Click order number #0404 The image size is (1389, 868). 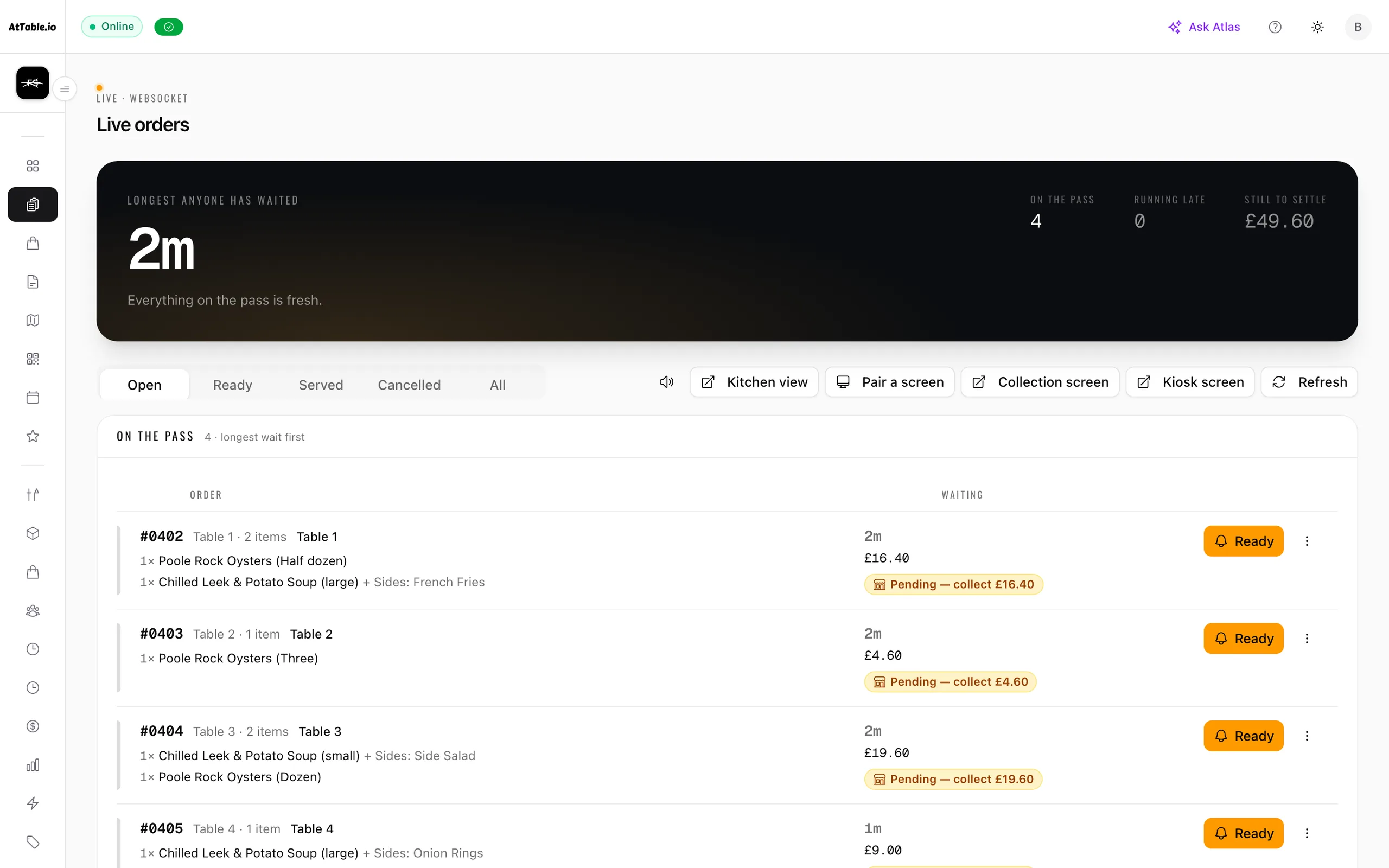(161, 731)
